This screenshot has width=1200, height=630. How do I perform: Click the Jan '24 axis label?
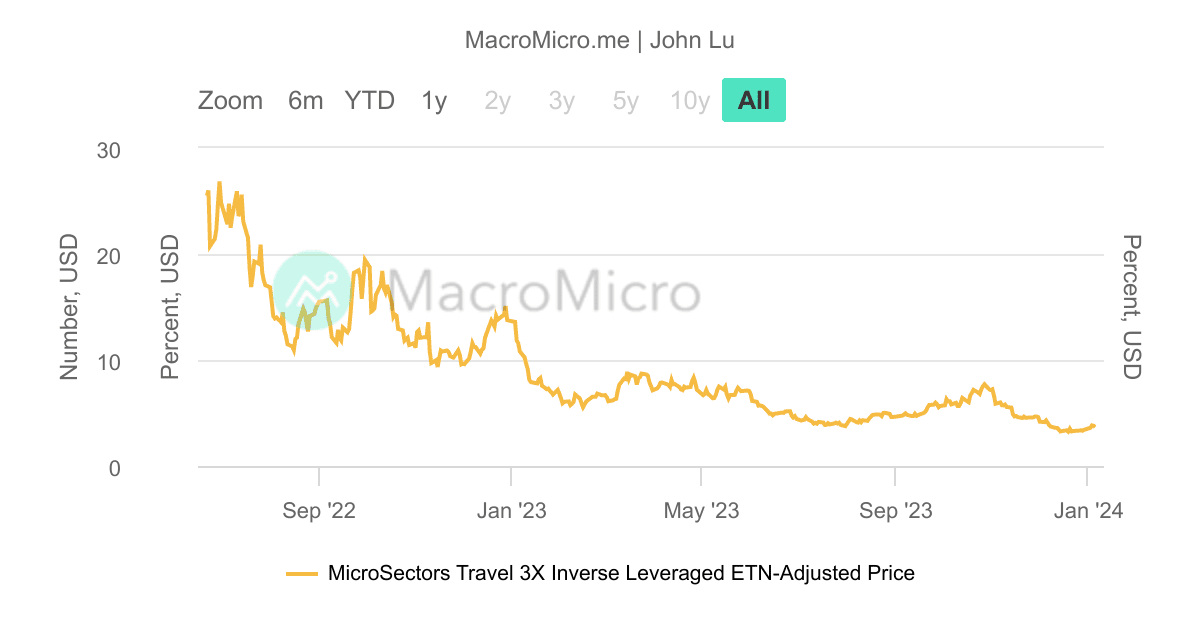coord(1087,510)
